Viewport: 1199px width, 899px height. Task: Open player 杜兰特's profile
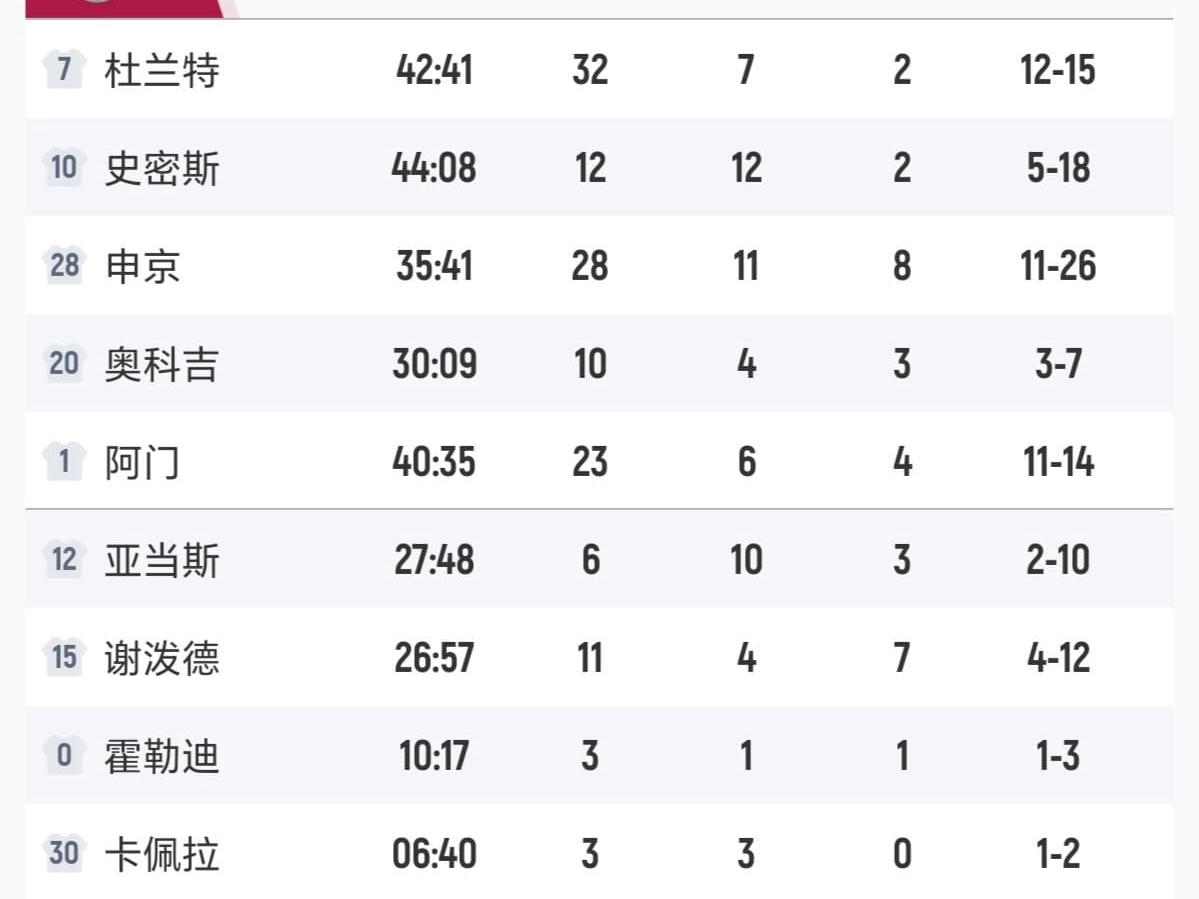tap(162, 71)
